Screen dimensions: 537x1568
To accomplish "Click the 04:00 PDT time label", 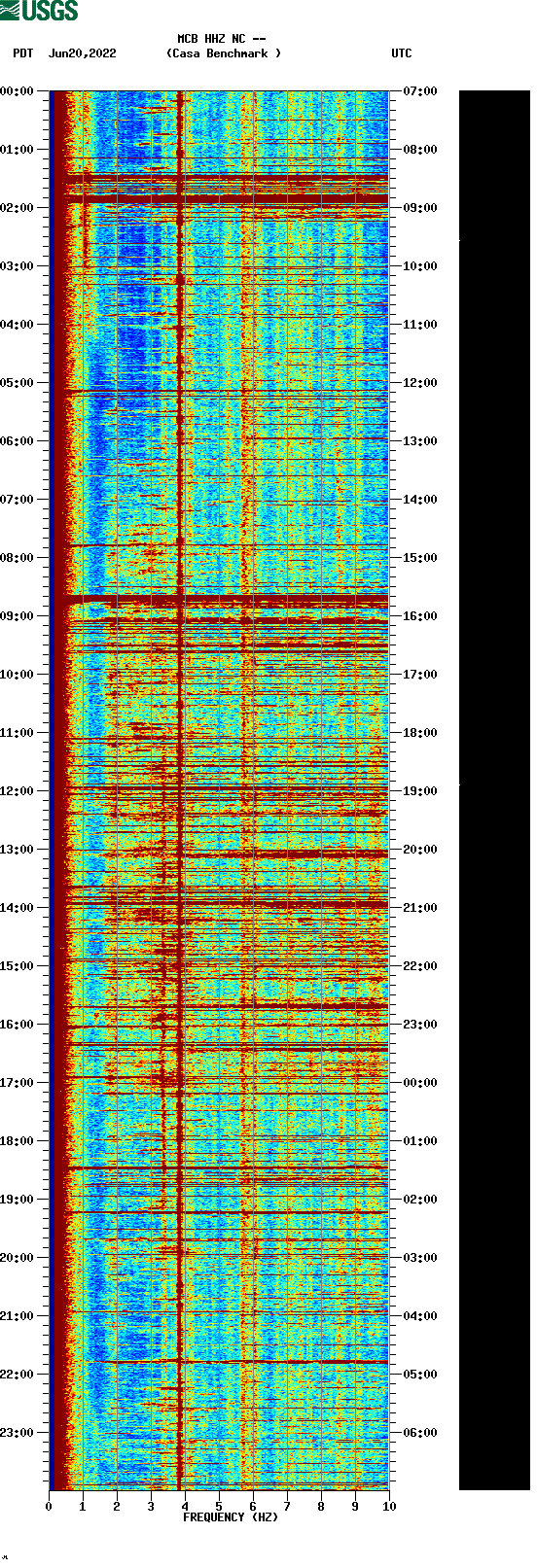I will tap(17, 325).
